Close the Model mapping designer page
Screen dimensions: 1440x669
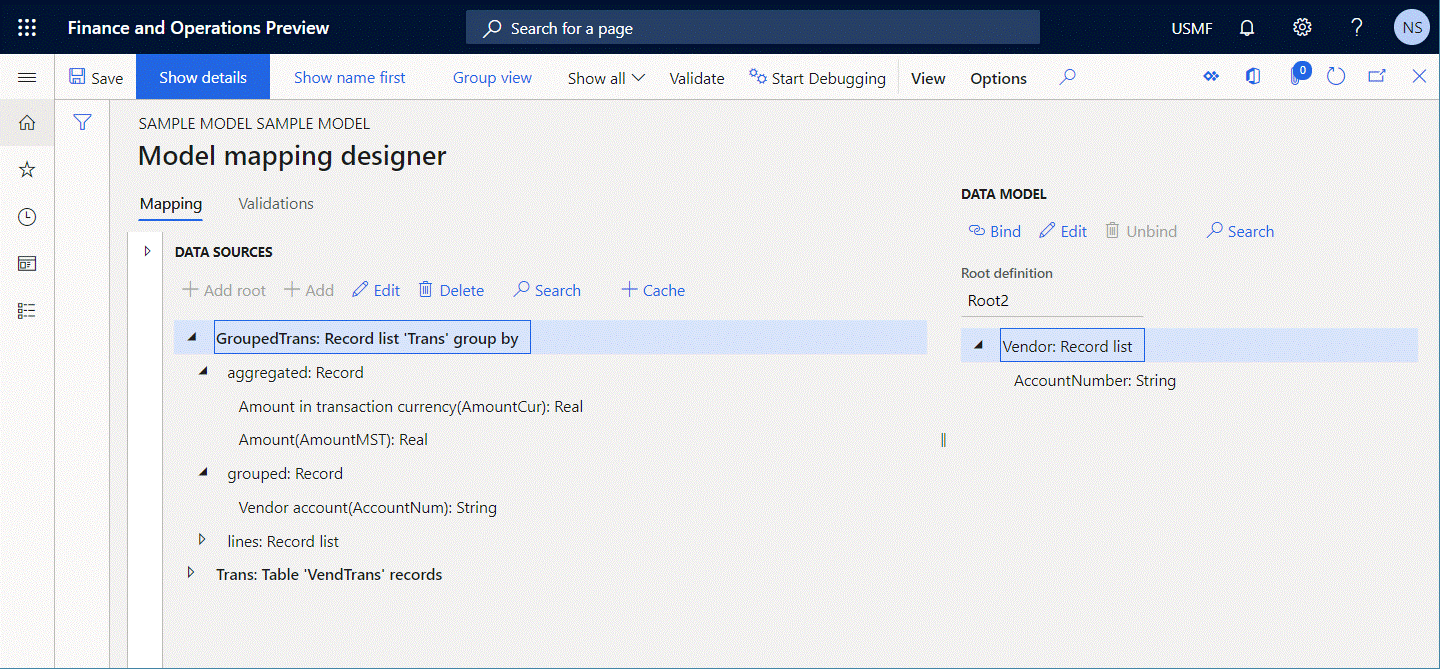click(1419, 77)
